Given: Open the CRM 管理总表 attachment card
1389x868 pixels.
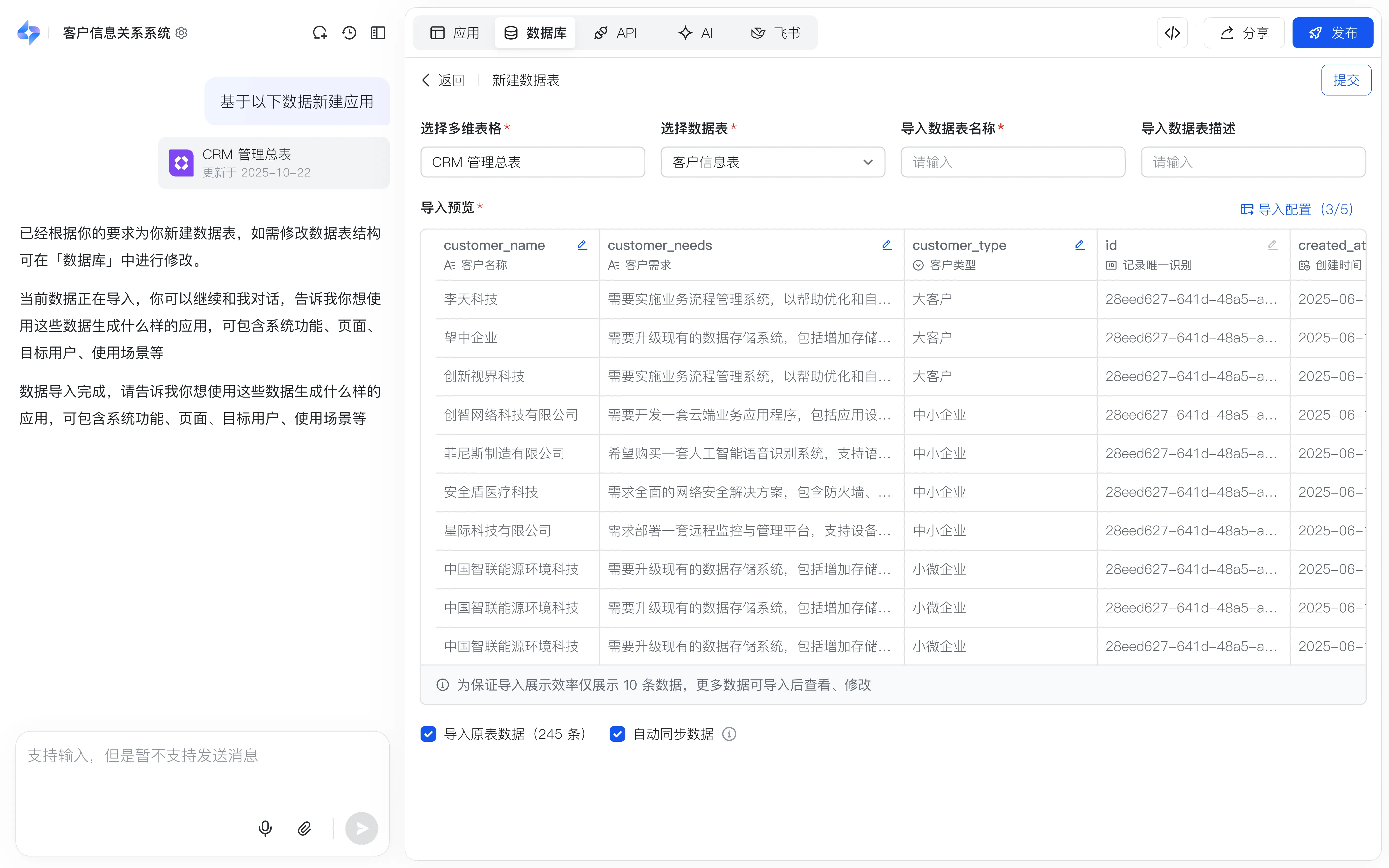Looking at the screenshot, I should 274,163.
